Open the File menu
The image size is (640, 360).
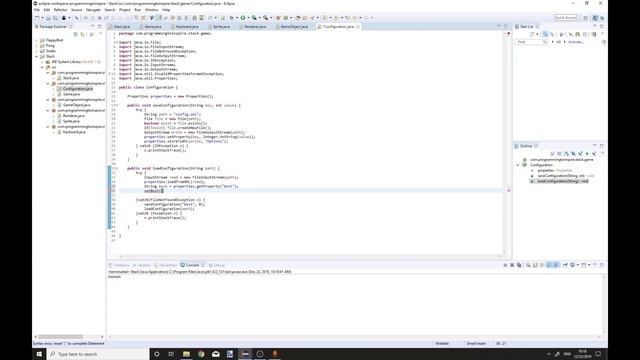click(x=37, y=10)
